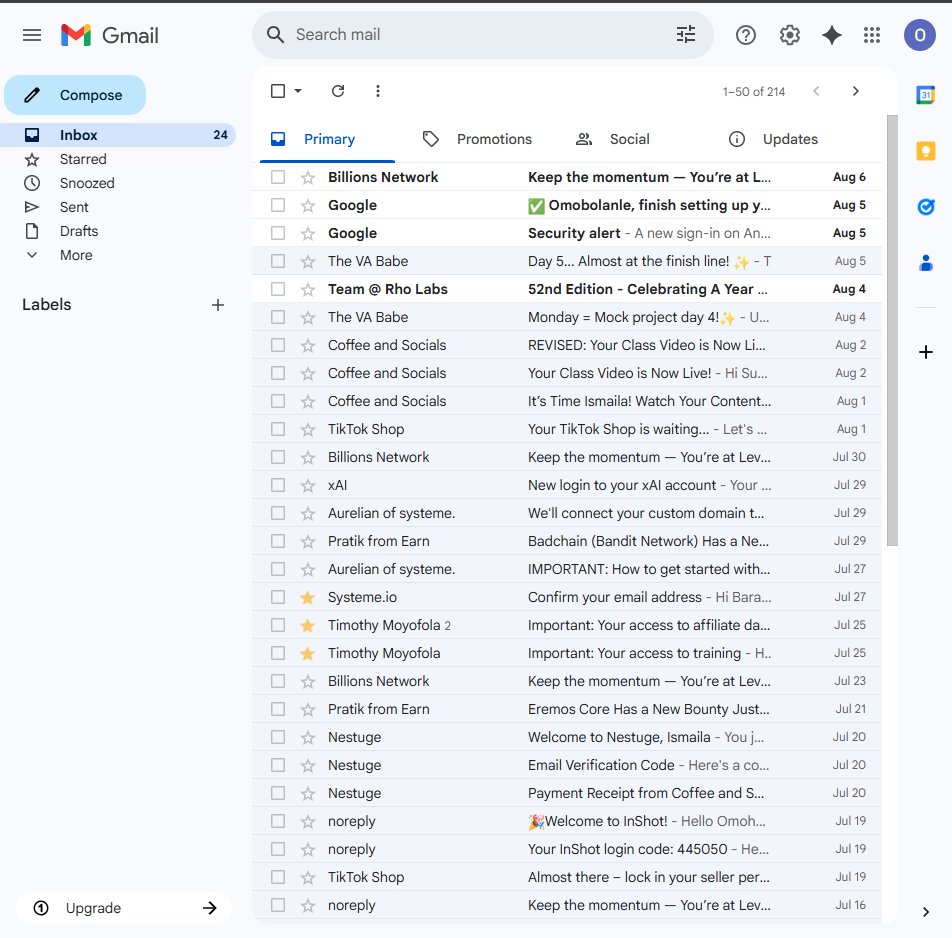Open the Support help icon
The image size is (952, 938).
coord(746,35)
